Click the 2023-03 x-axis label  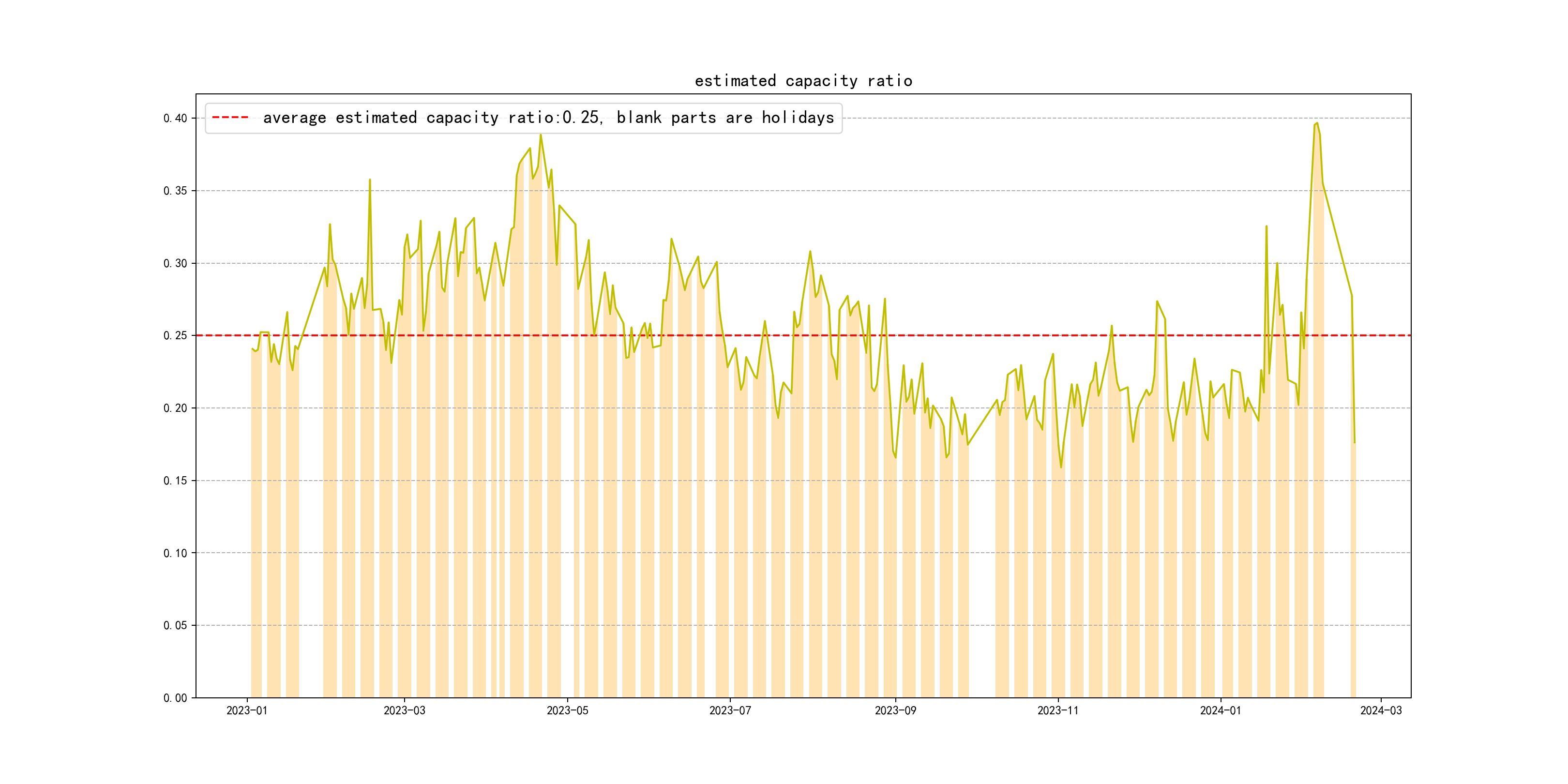pos(404,710)
